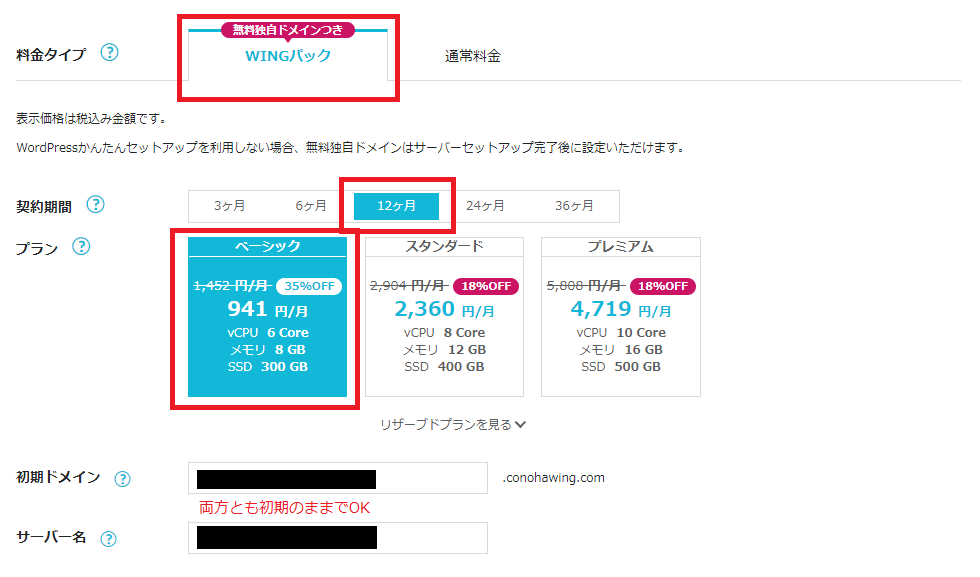
Task: Select the スタンダード plan card
Action: 444,317
